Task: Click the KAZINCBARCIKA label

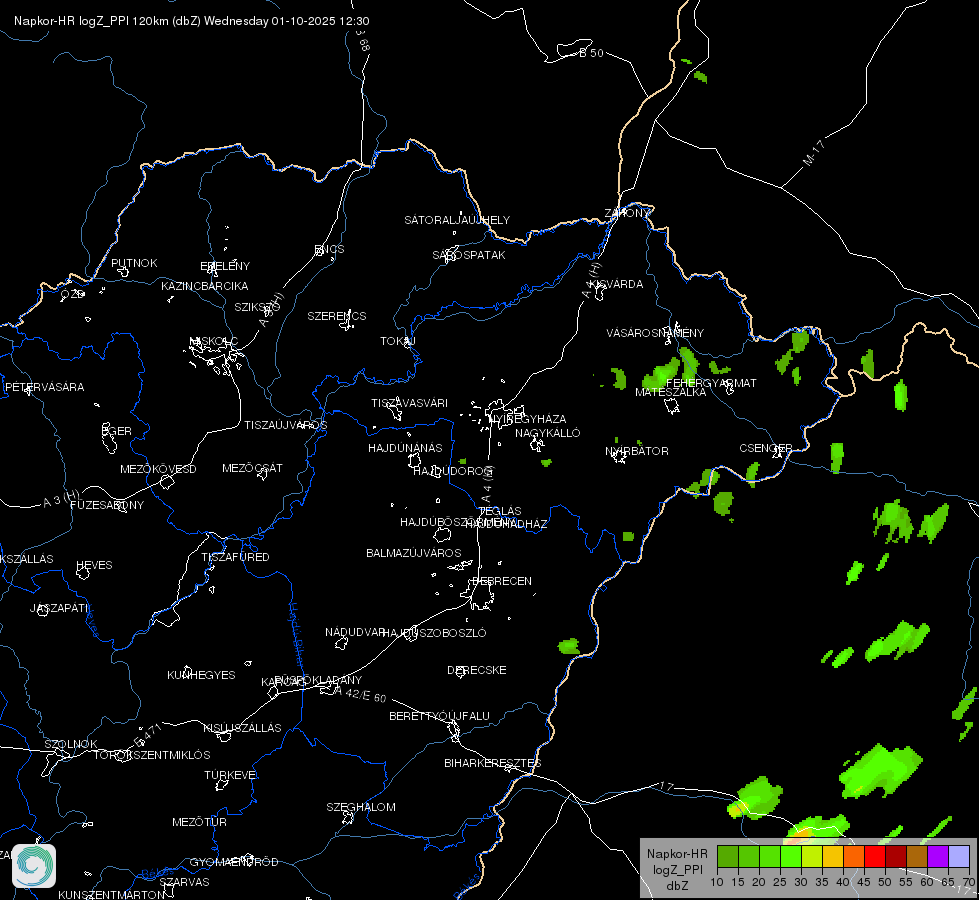Action: click(205, 286)
